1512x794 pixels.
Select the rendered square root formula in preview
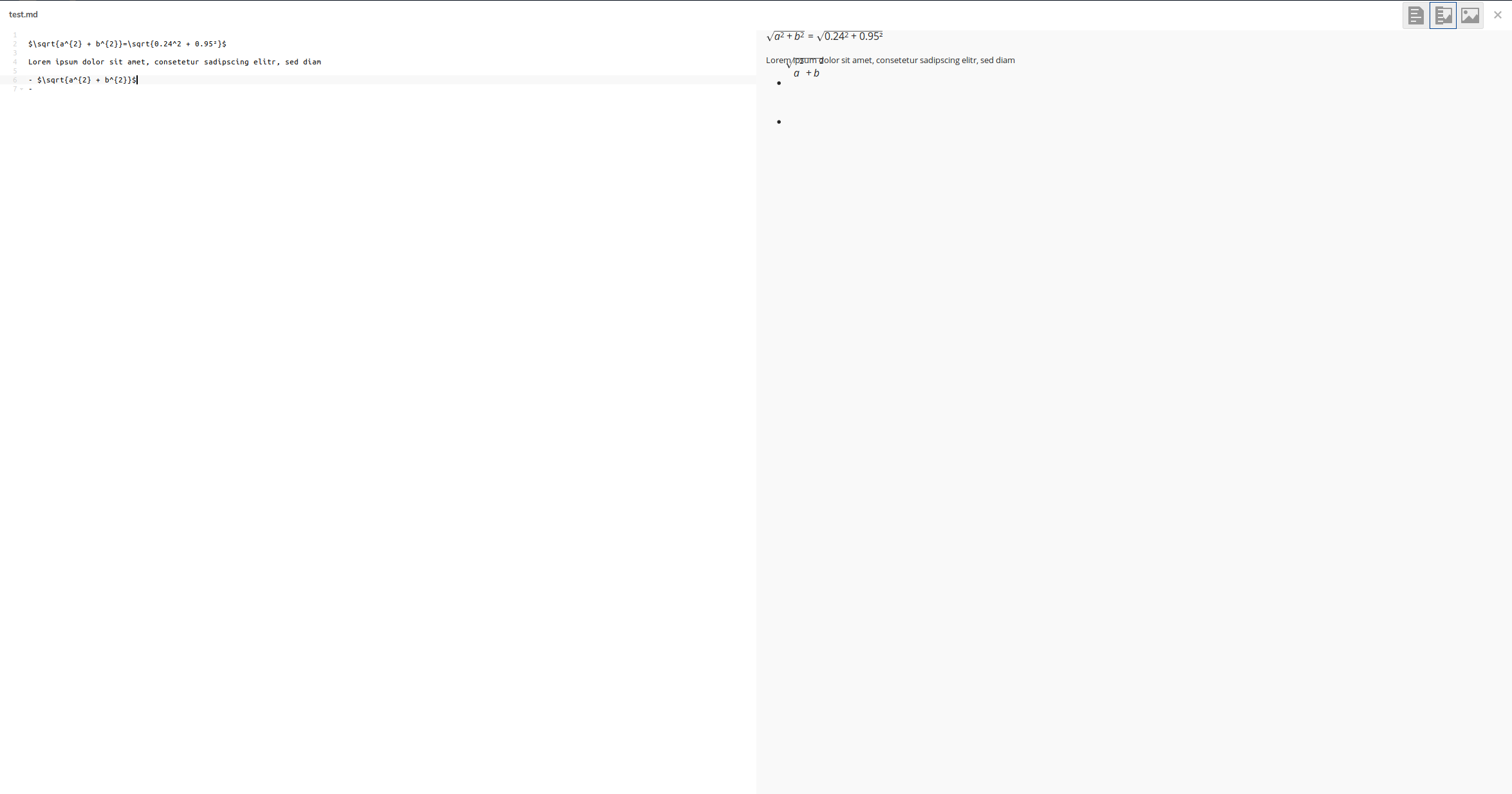click(825, 35)
